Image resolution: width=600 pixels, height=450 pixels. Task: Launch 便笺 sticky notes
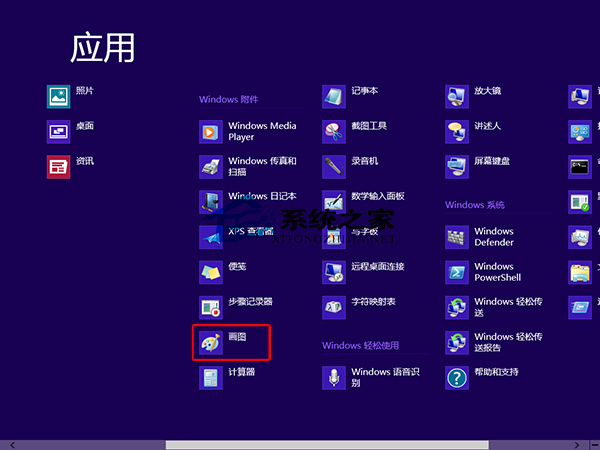click(211, 272)
